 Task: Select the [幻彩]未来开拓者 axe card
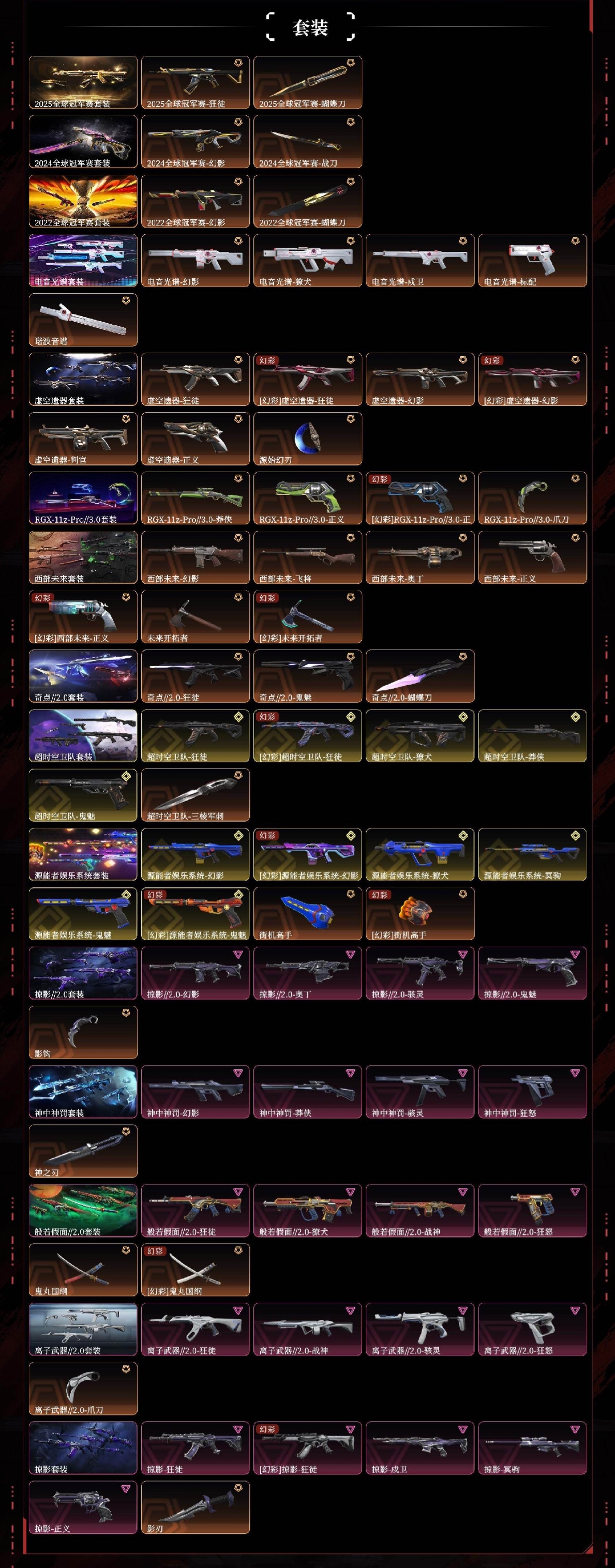[307, 616]
